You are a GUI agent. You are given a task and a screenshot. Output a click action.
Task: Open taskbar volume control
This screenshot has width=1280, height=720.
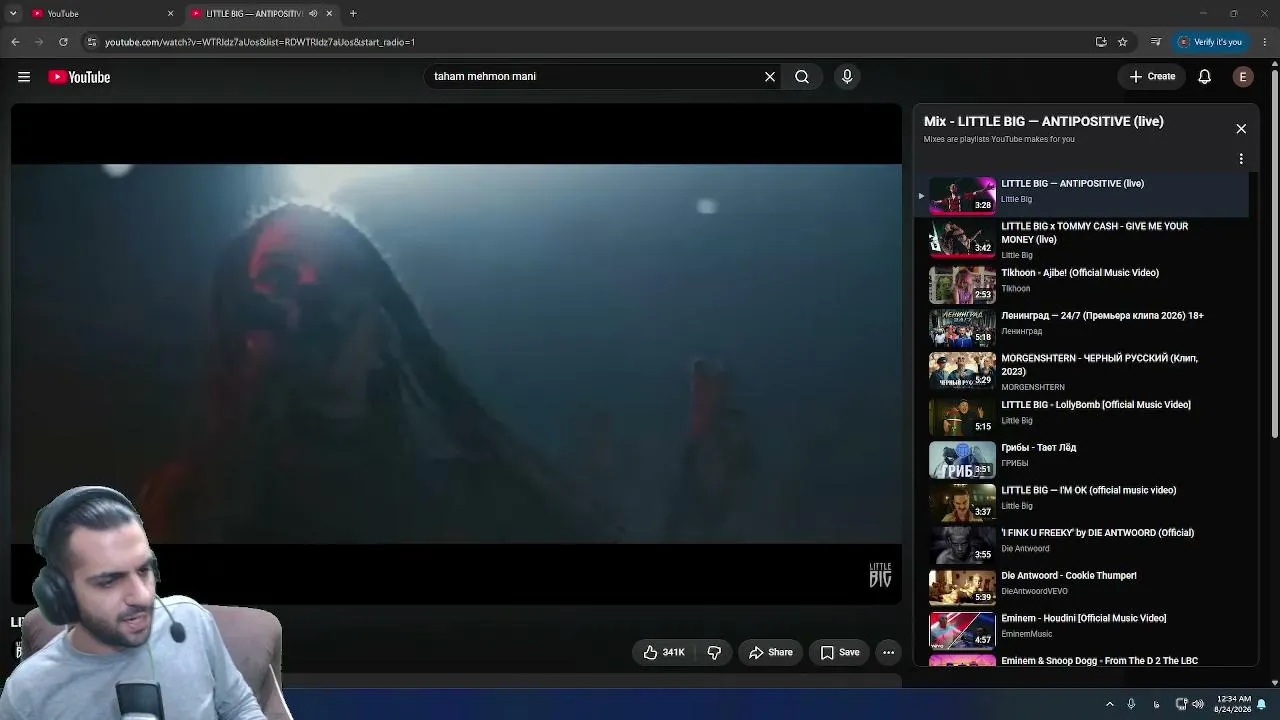(x=1198, y=704)
